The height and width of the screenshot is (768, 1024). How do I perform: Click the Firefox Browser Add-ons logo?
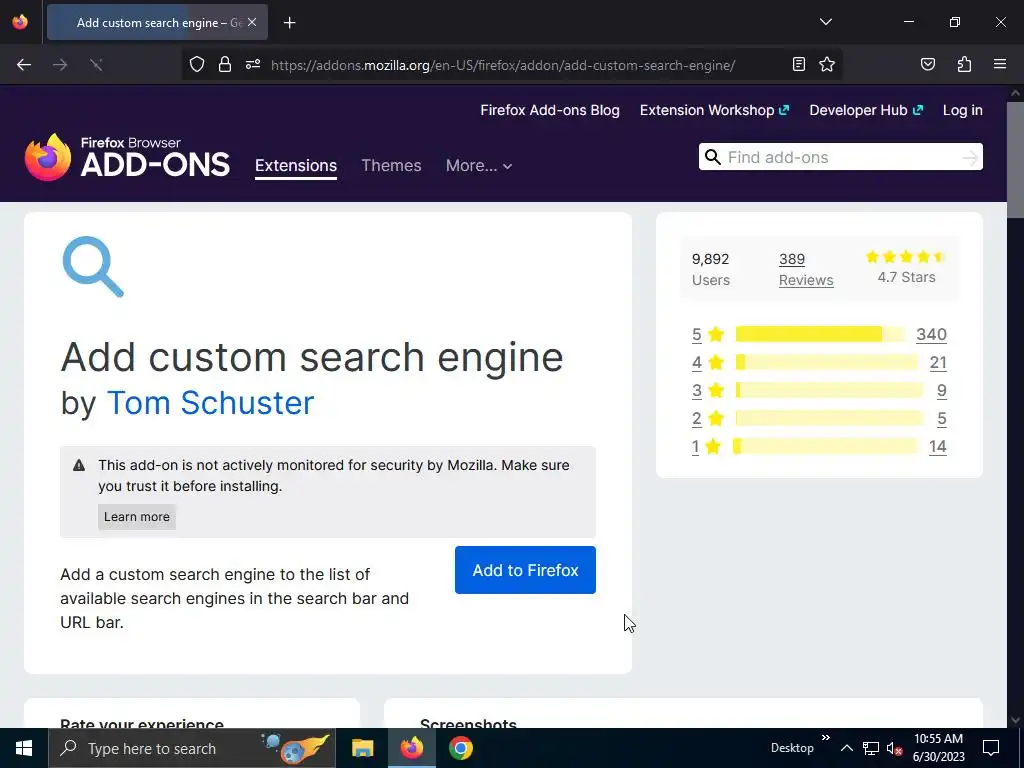pos(127,157)
